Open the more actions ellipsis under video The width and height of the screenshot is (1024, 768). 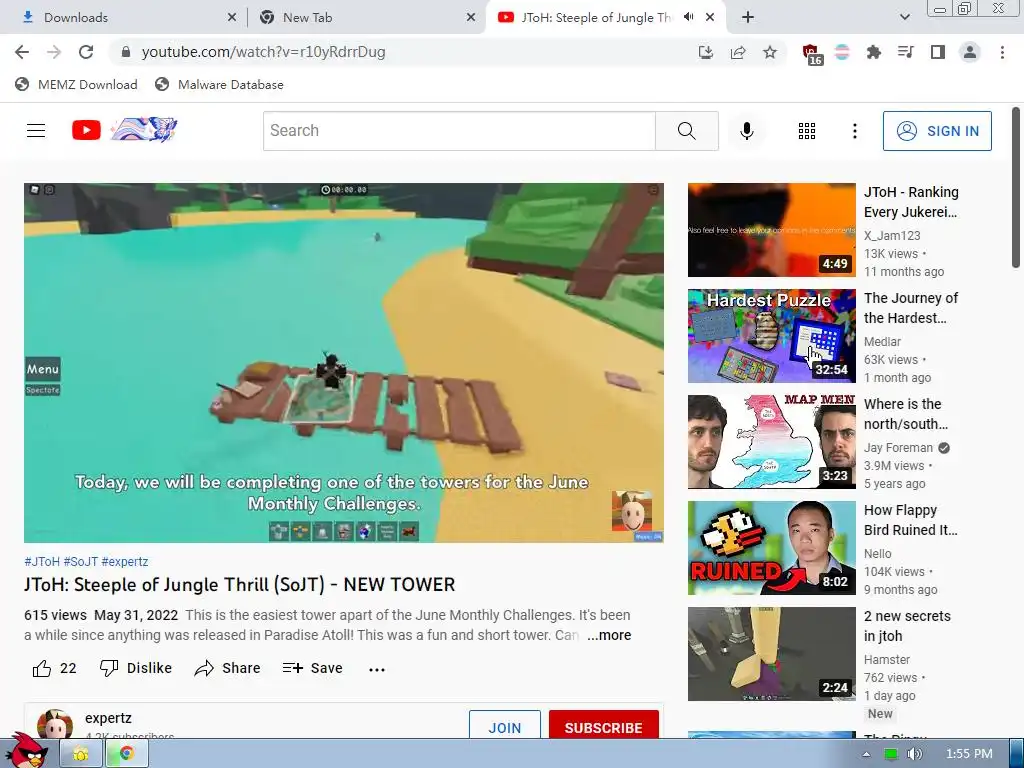(x=377, y=669)
